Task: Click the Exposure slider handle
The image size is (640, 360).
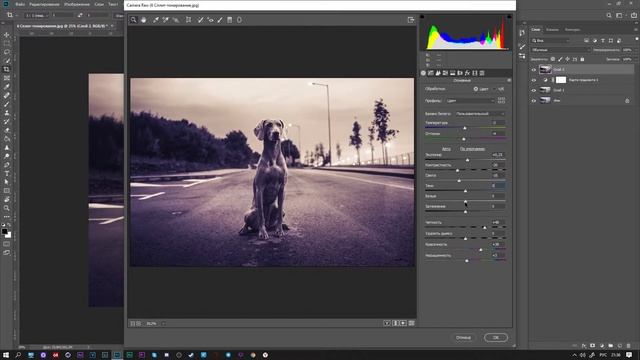Action: click(x=467, y=160)
